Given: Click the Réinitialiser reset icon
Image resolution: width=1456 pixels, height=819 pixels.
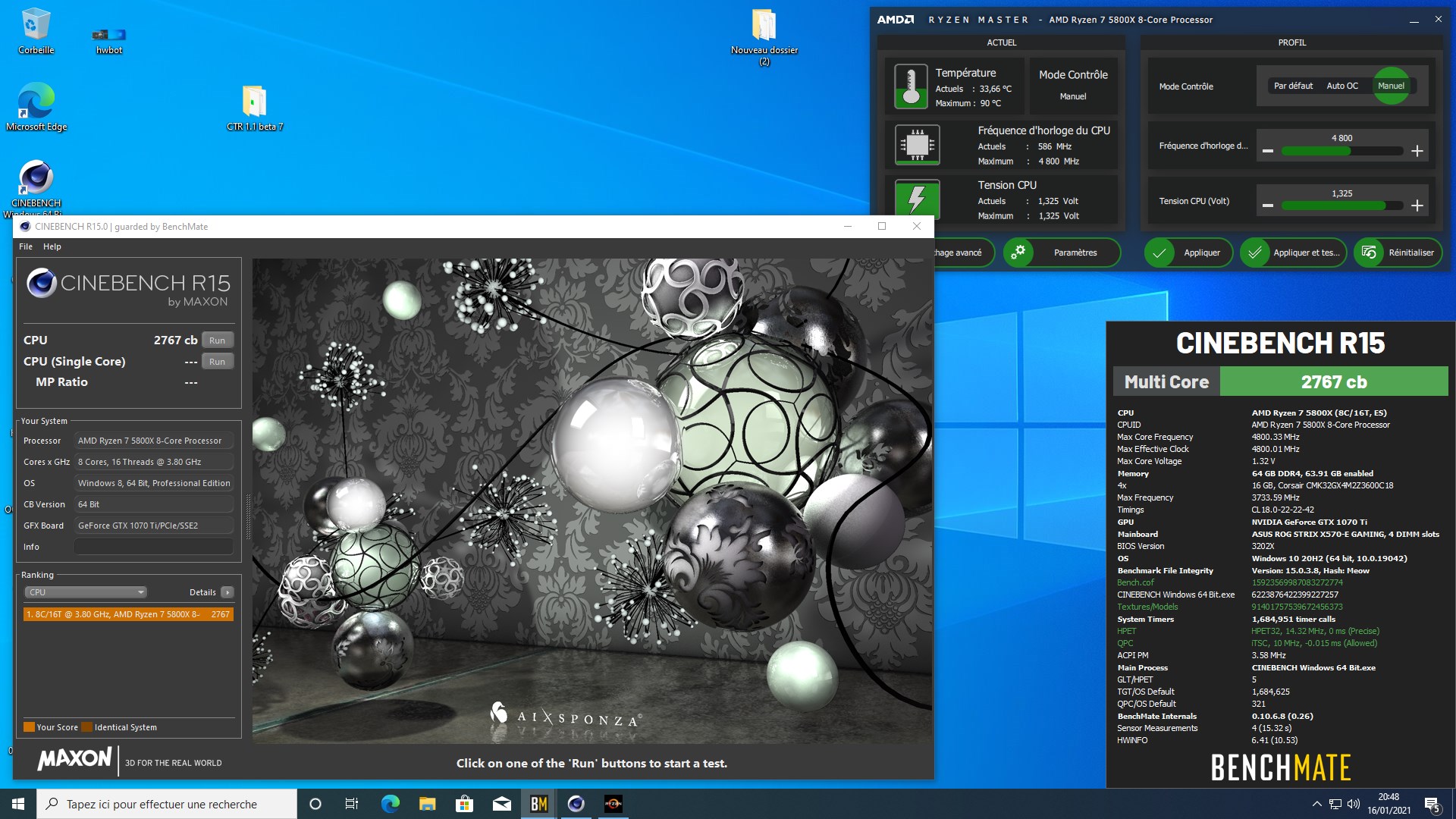Looking at the screenshot, I should point(1369,253).
